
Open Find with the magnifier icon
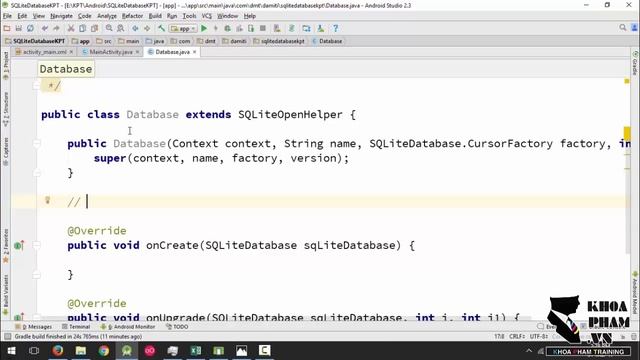[x=109, y=28]
